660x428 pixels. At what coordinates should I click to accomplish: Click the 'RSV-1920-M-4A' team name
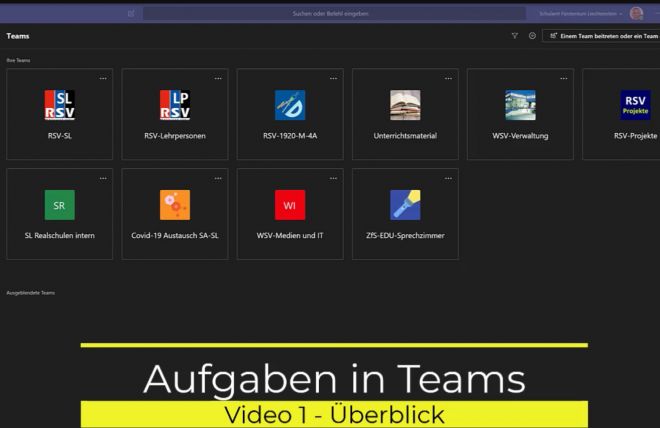coord(290,136)
